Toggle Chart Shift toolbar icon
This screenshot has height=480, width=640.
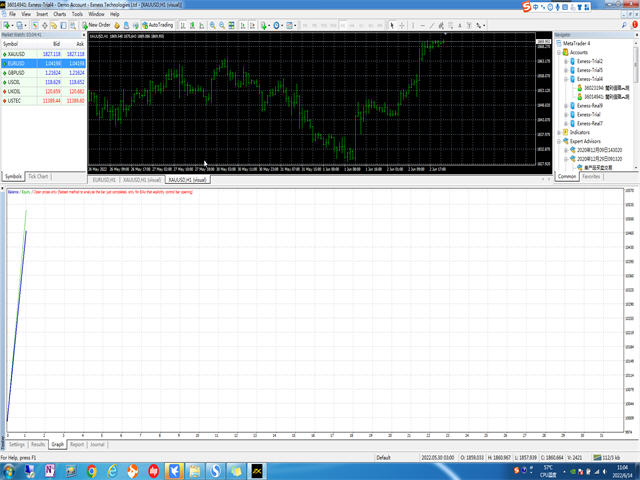click(x=252, y=25)
